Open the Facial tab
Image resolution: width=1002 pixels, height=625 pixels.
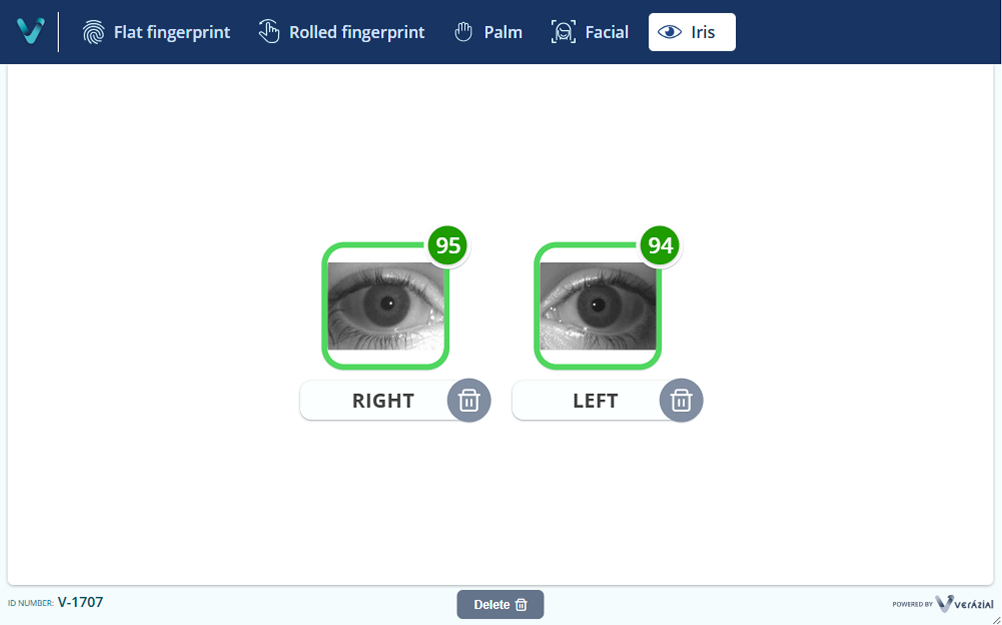tap(589, 32)
